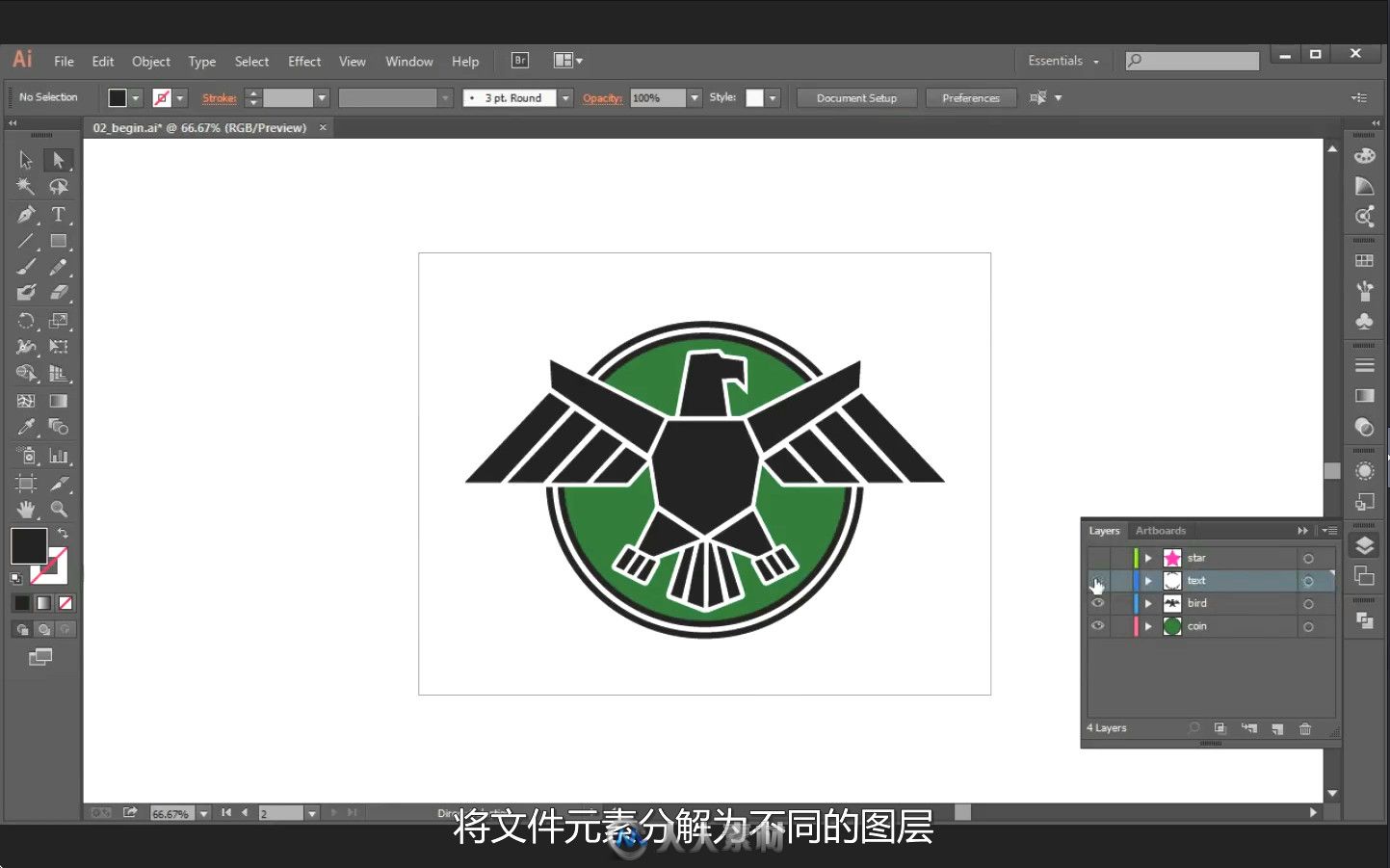The height and width of the screenshot is (868, 1390).
Task: Open the File menu
Action: [64, 62]
